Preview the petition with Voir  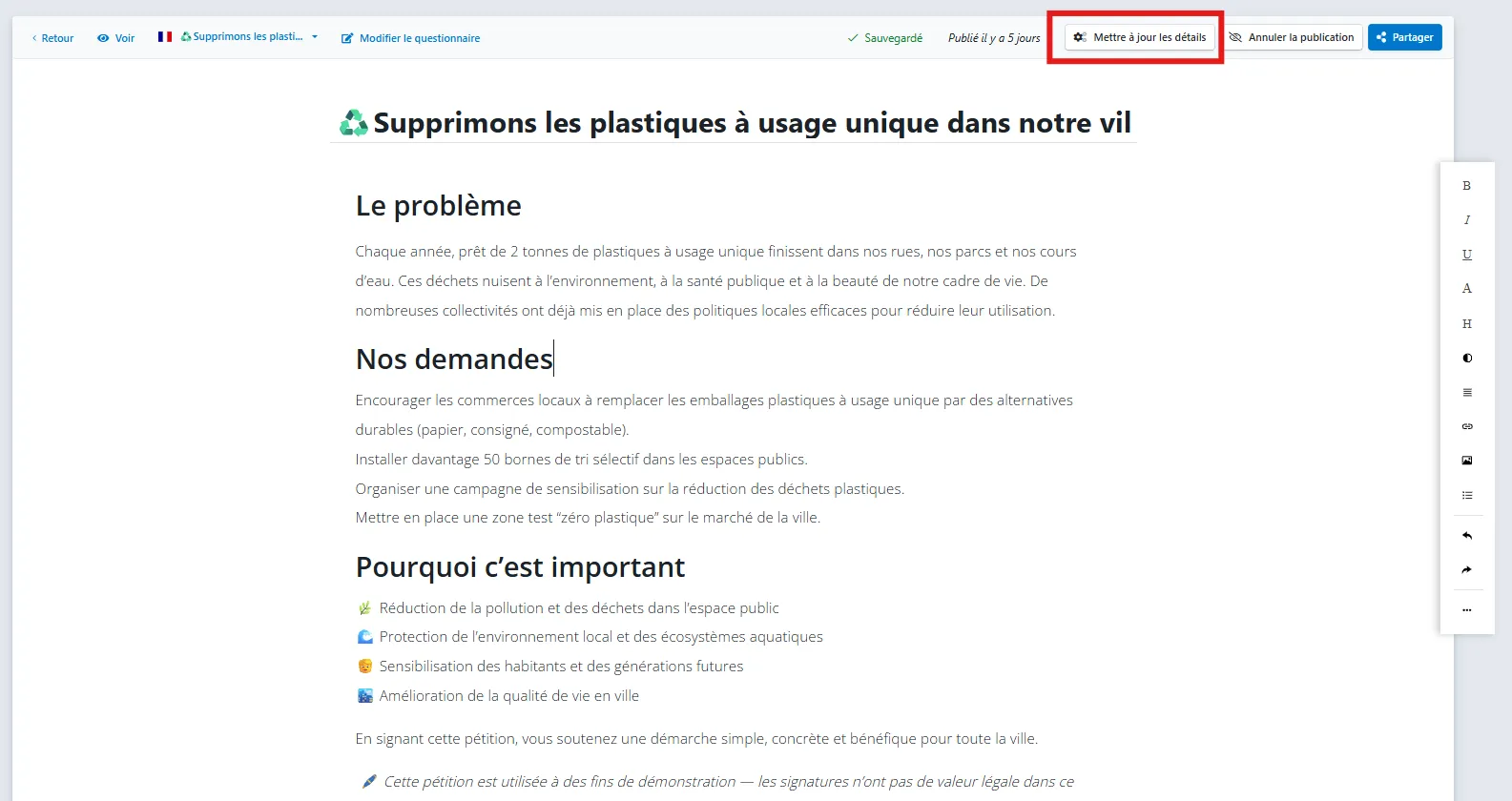[116, 38]
